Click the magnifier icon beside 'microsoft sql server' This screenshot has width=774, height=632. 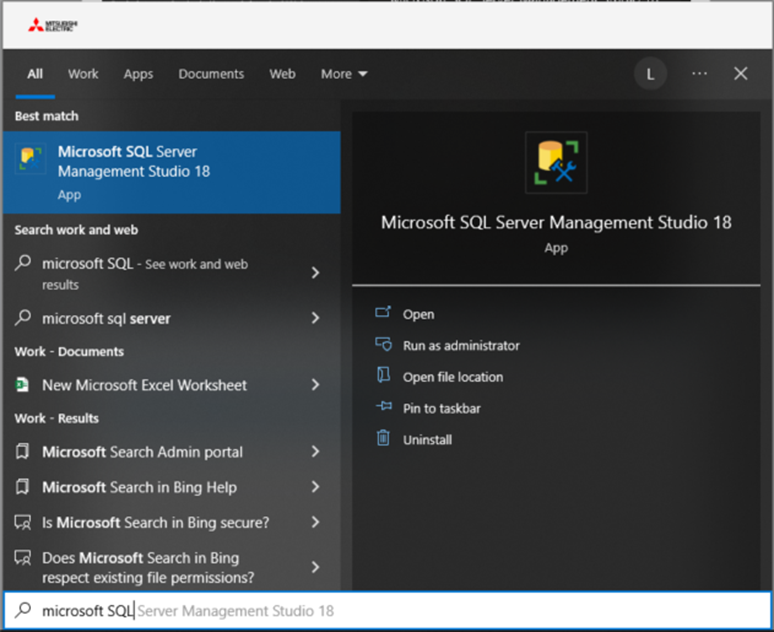(x=23, y=317)
